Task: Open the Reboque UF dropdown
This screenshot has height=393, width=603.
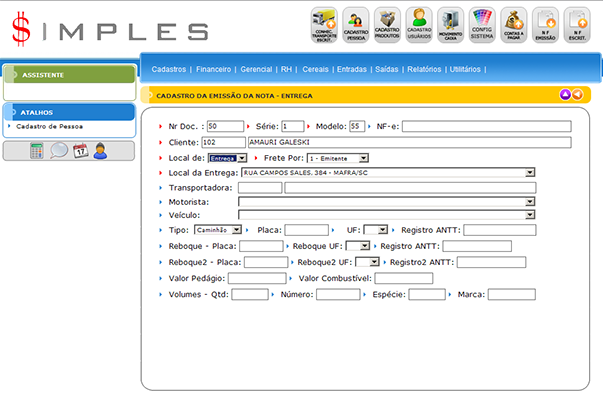Action: point(358,246)
